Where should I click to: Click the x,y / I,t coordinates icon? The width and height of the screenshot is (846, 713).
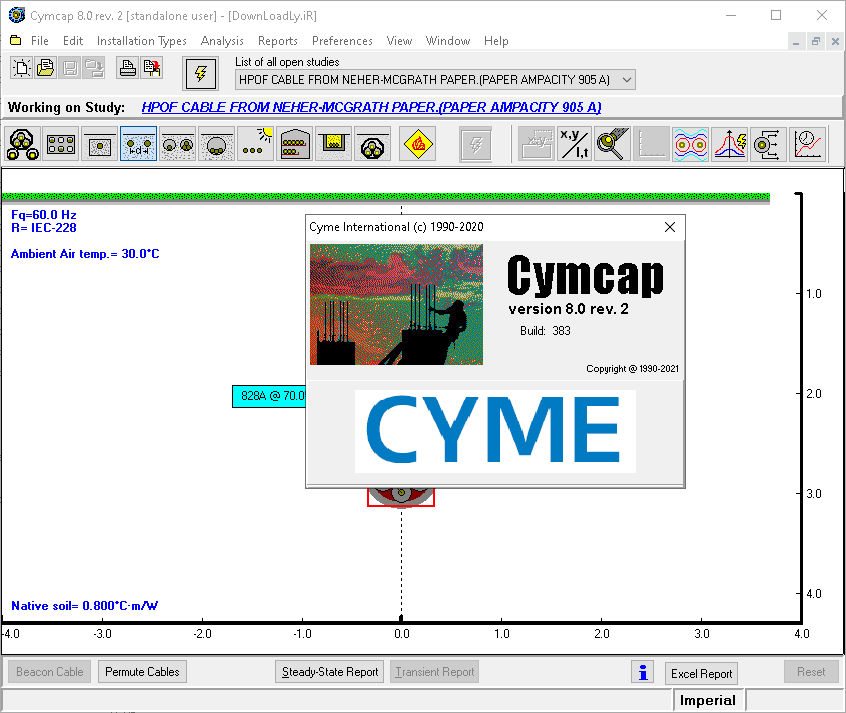pyautogui.click(x=575, y=144)
